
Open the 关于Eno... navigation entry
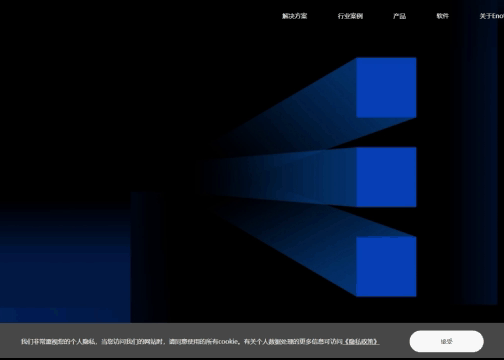[x=492, y=16]
